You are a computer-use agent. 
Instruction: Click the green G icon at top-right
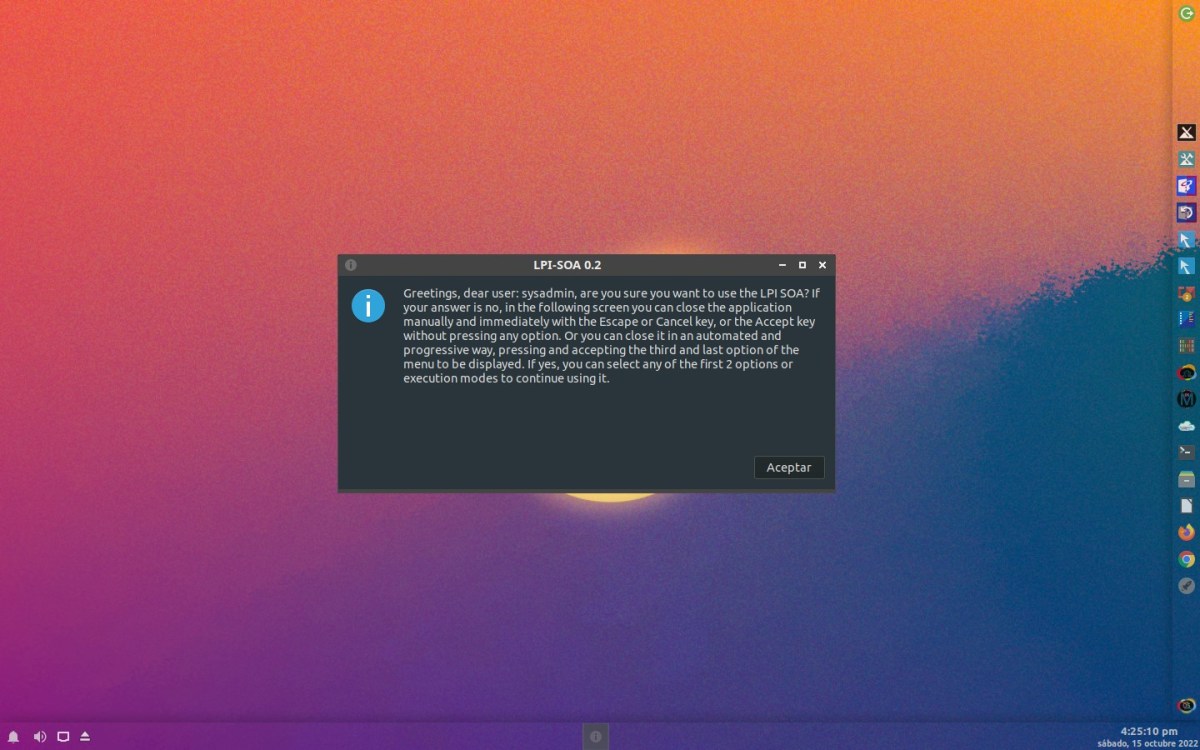point(1186,13)
